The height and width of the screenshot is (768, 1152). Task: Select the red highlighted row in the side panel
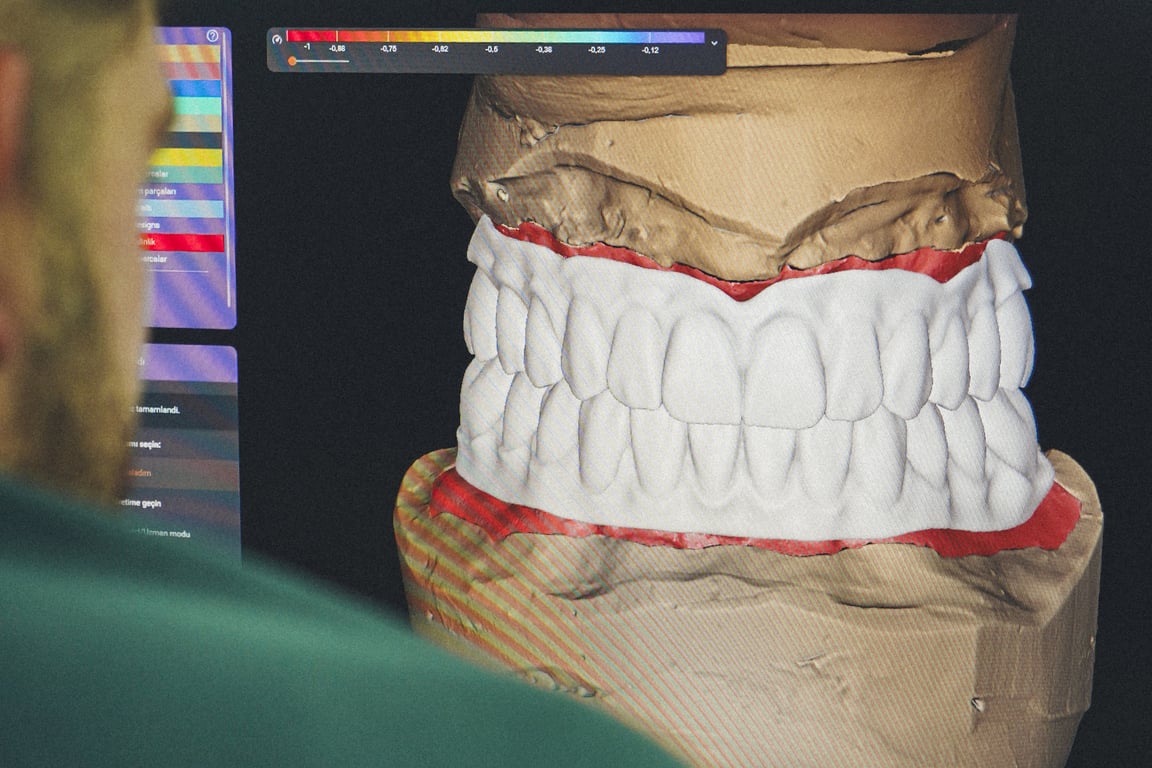[x=181, y=243]
